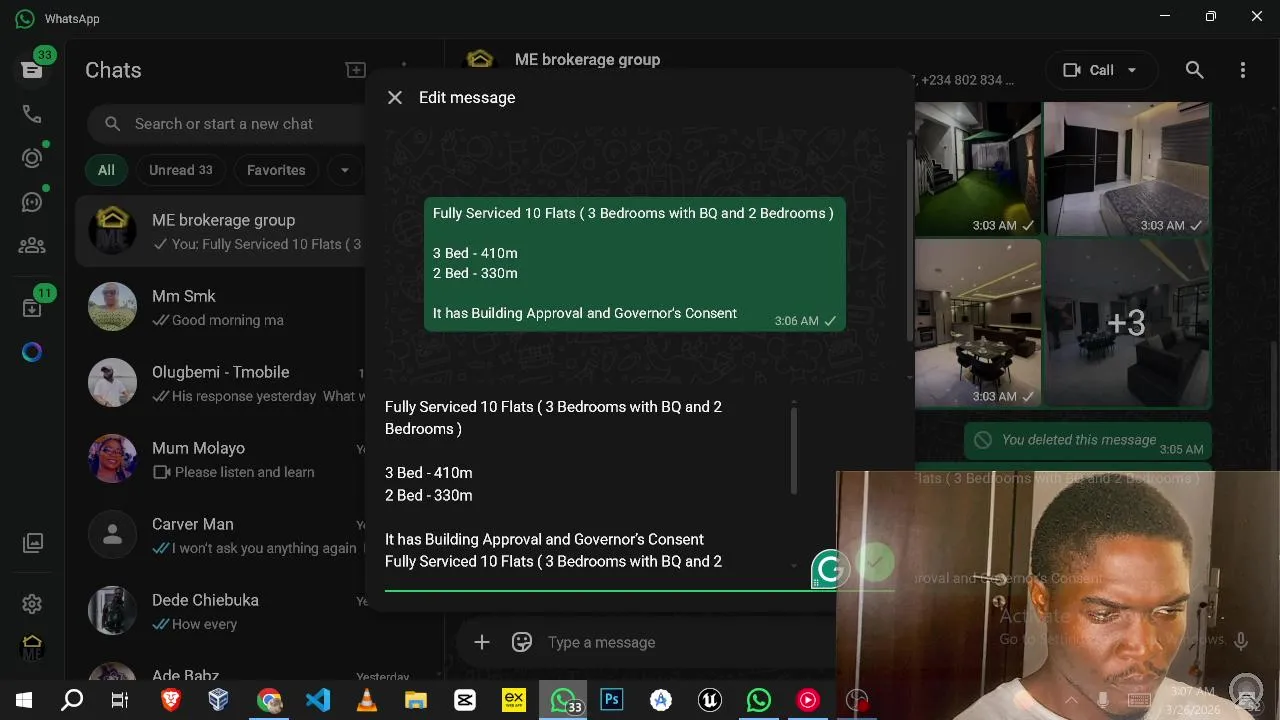Click ME brokerage group header title
1280x720 pixels.
click(587, 60)
